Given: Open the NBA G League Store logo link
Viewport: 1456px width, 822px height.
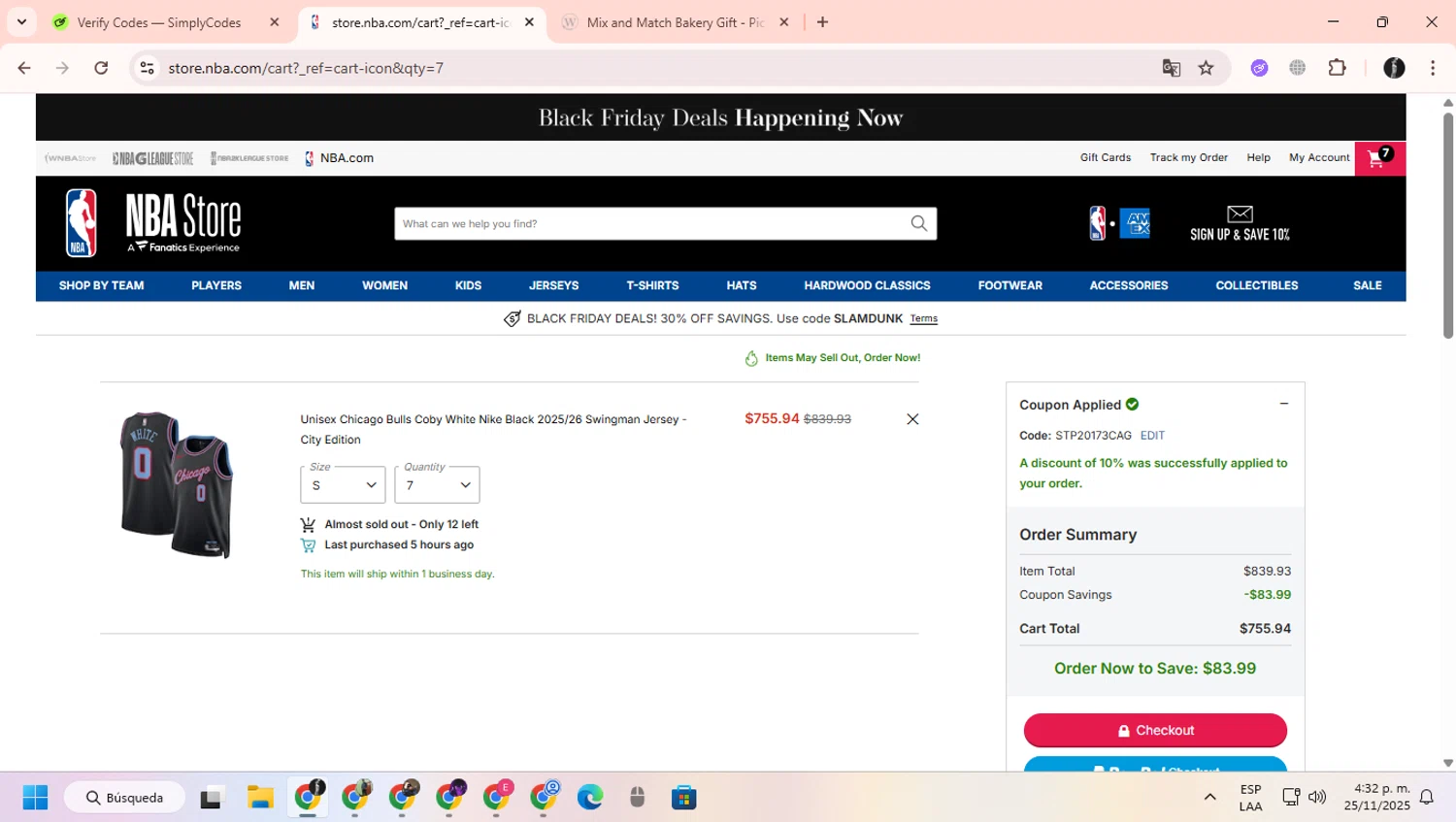Looking at the screenshot, I should pos(152,158).
